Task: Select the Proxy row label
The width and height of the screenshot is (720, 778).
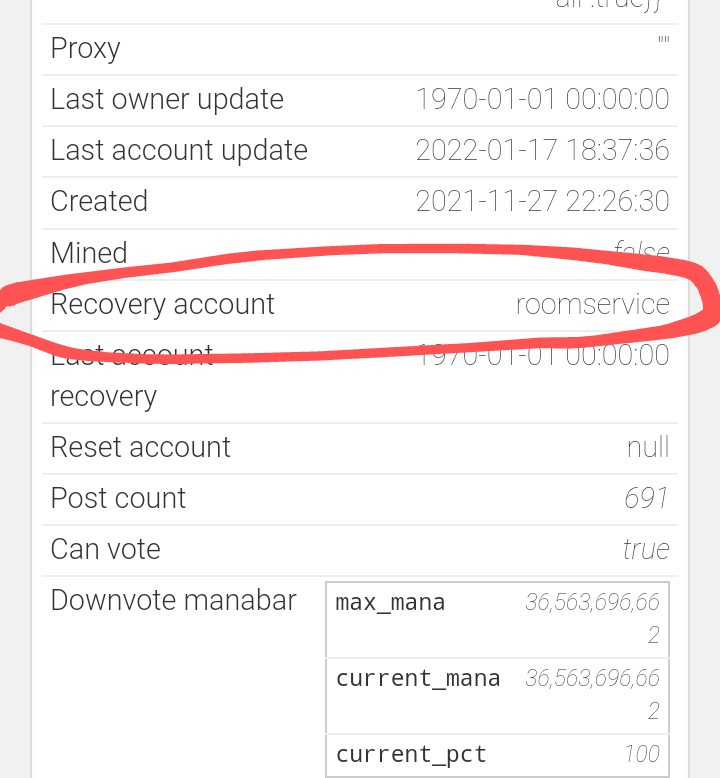Action: (x=85, y=49)
